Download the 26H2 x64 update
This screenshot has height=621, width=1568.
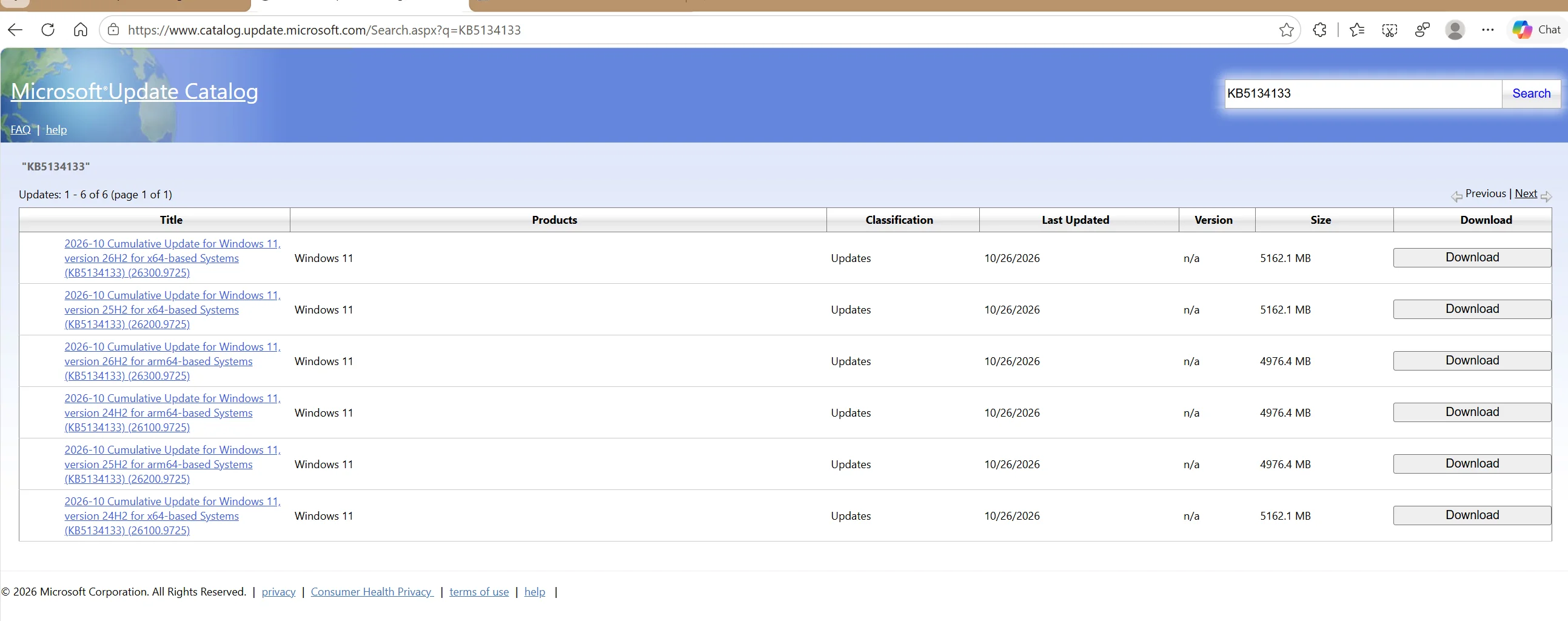click(1472, 258)
